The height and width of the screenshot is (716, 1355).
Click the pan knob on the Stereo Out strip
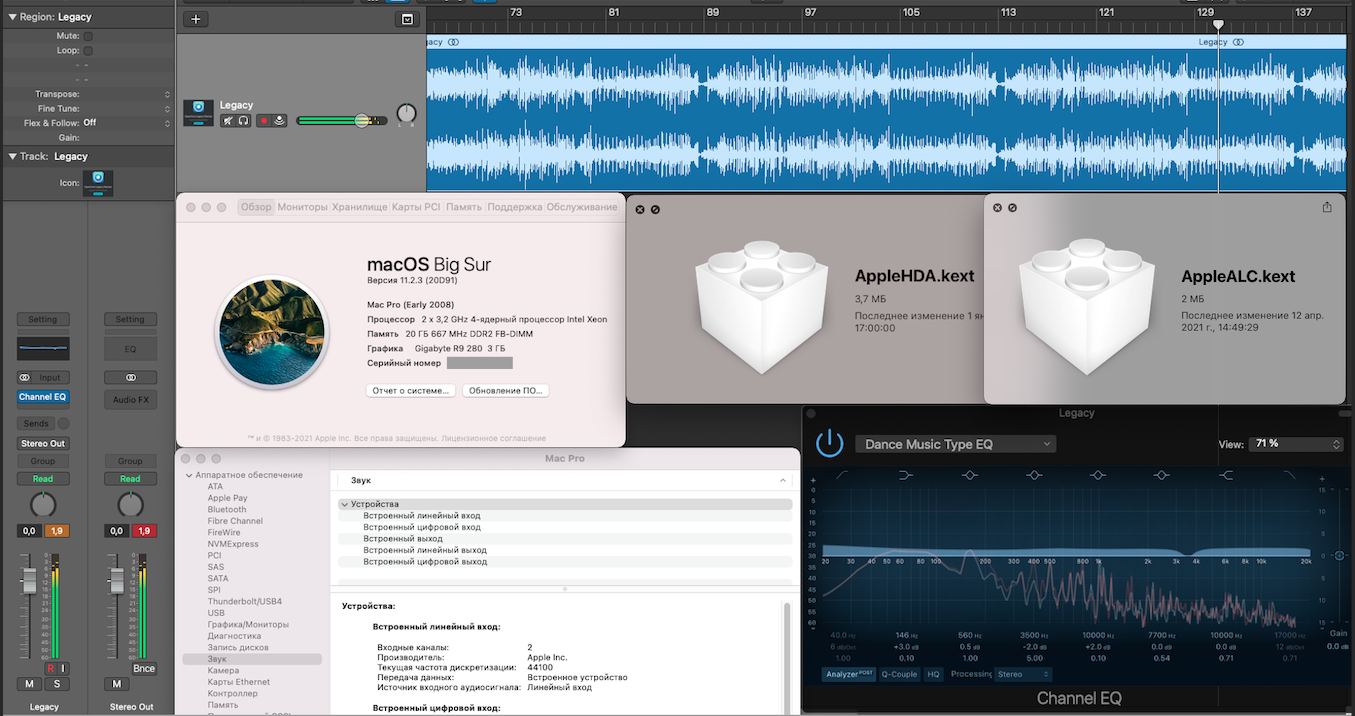coord(130,504)
